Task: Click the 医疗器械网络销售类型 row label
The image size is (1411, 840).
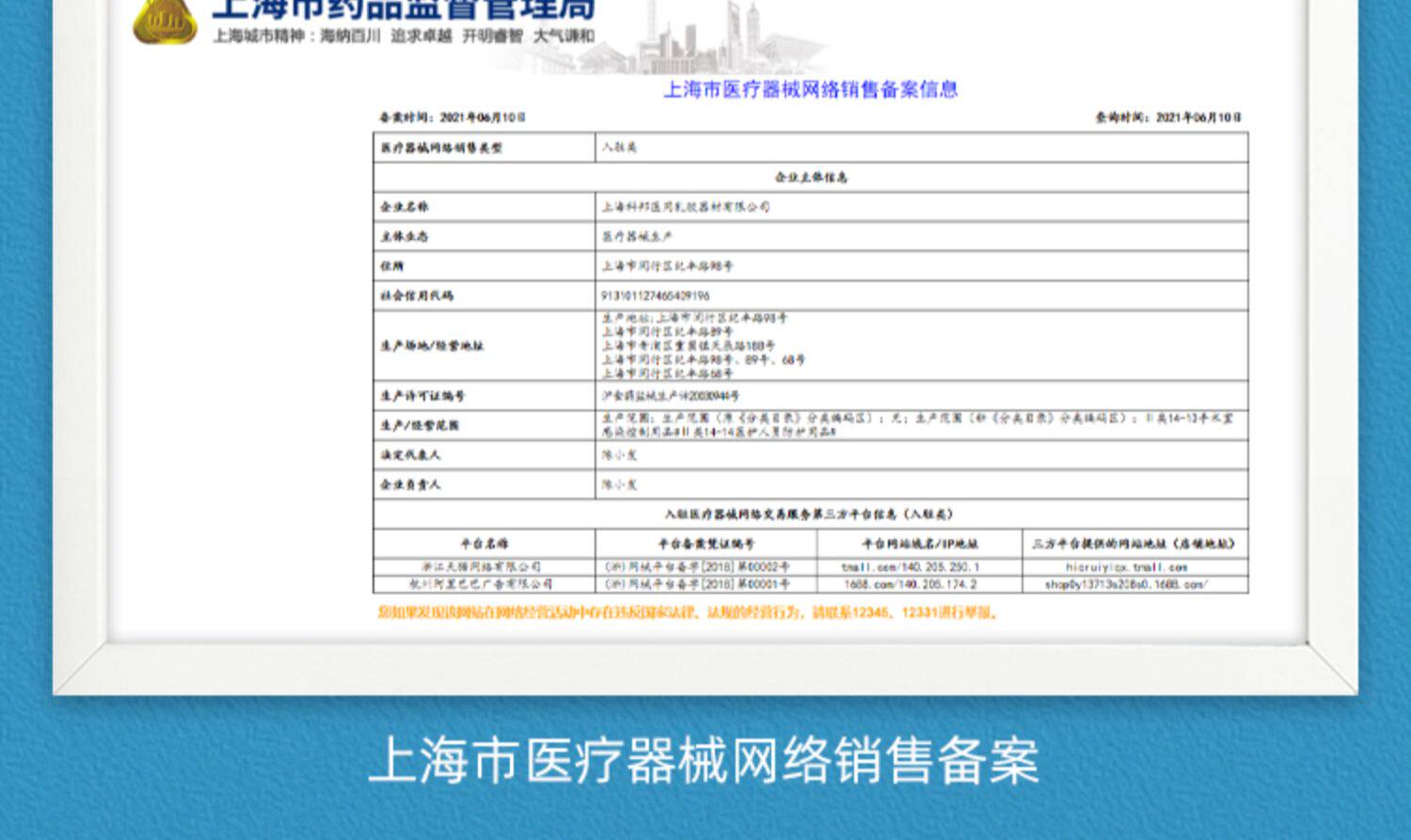Action: (x=442, y=148)
